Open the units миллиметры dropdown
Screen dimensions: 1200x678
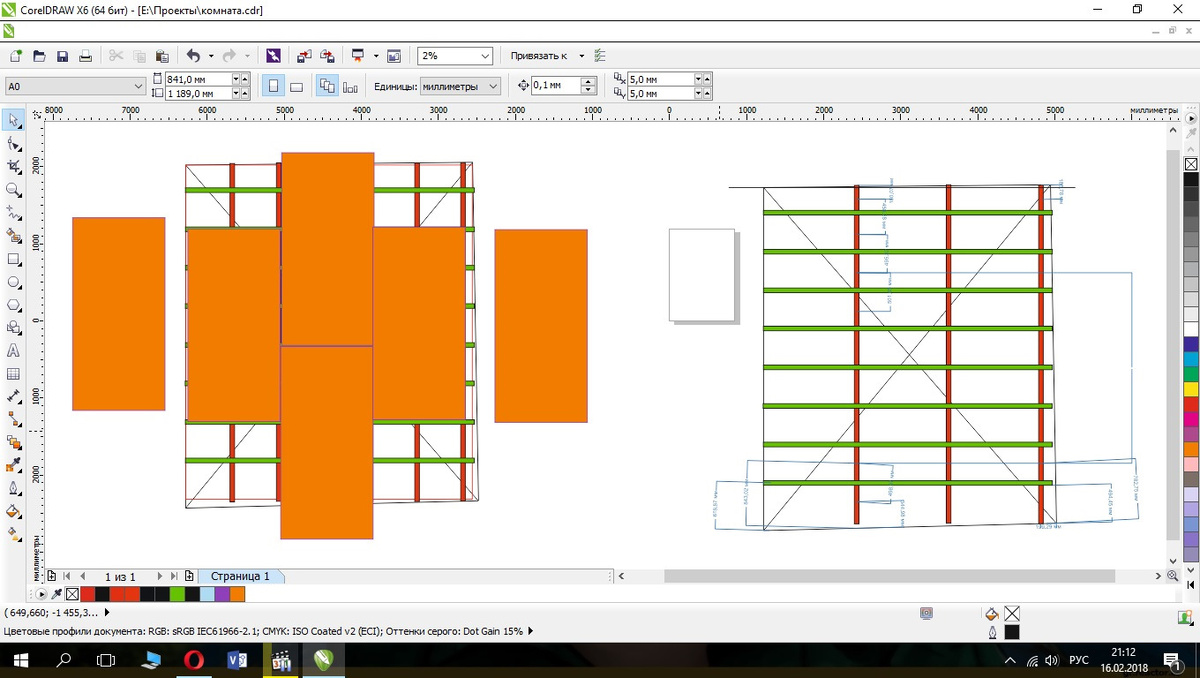click(x=493, y=86)
